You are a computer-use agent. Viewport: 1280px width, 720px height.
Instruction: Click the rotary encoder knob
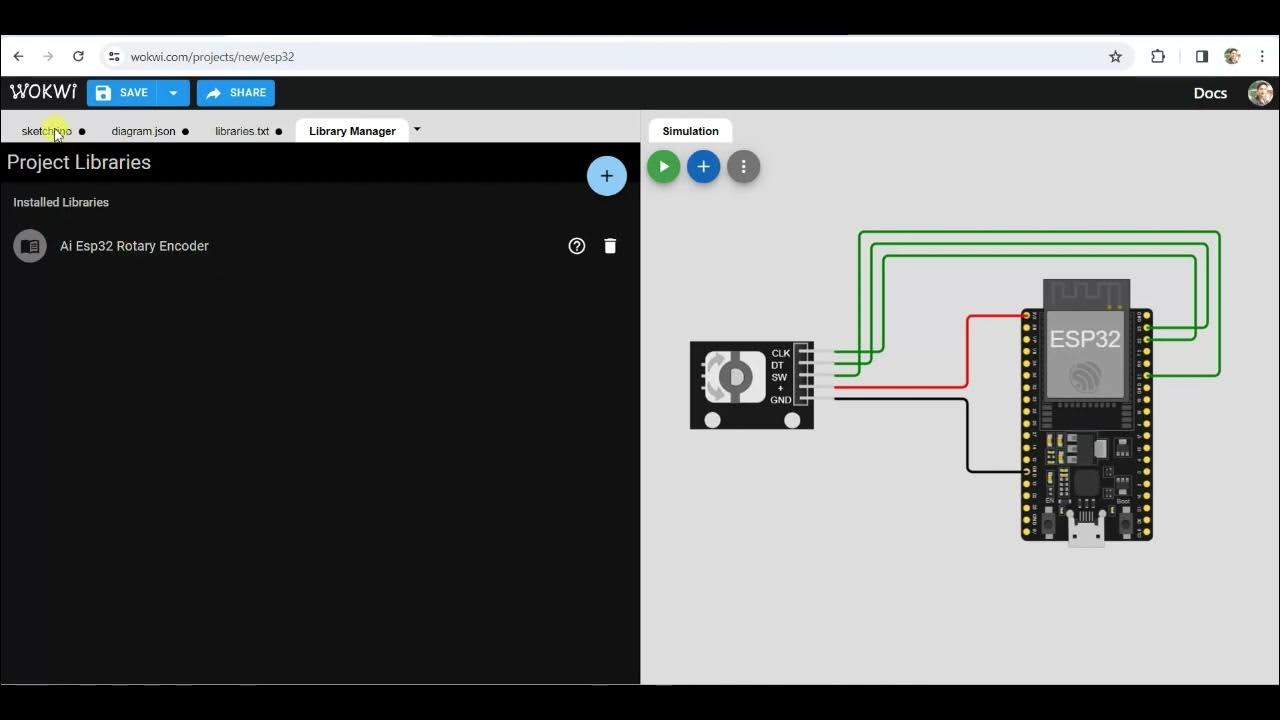[735, 377]
